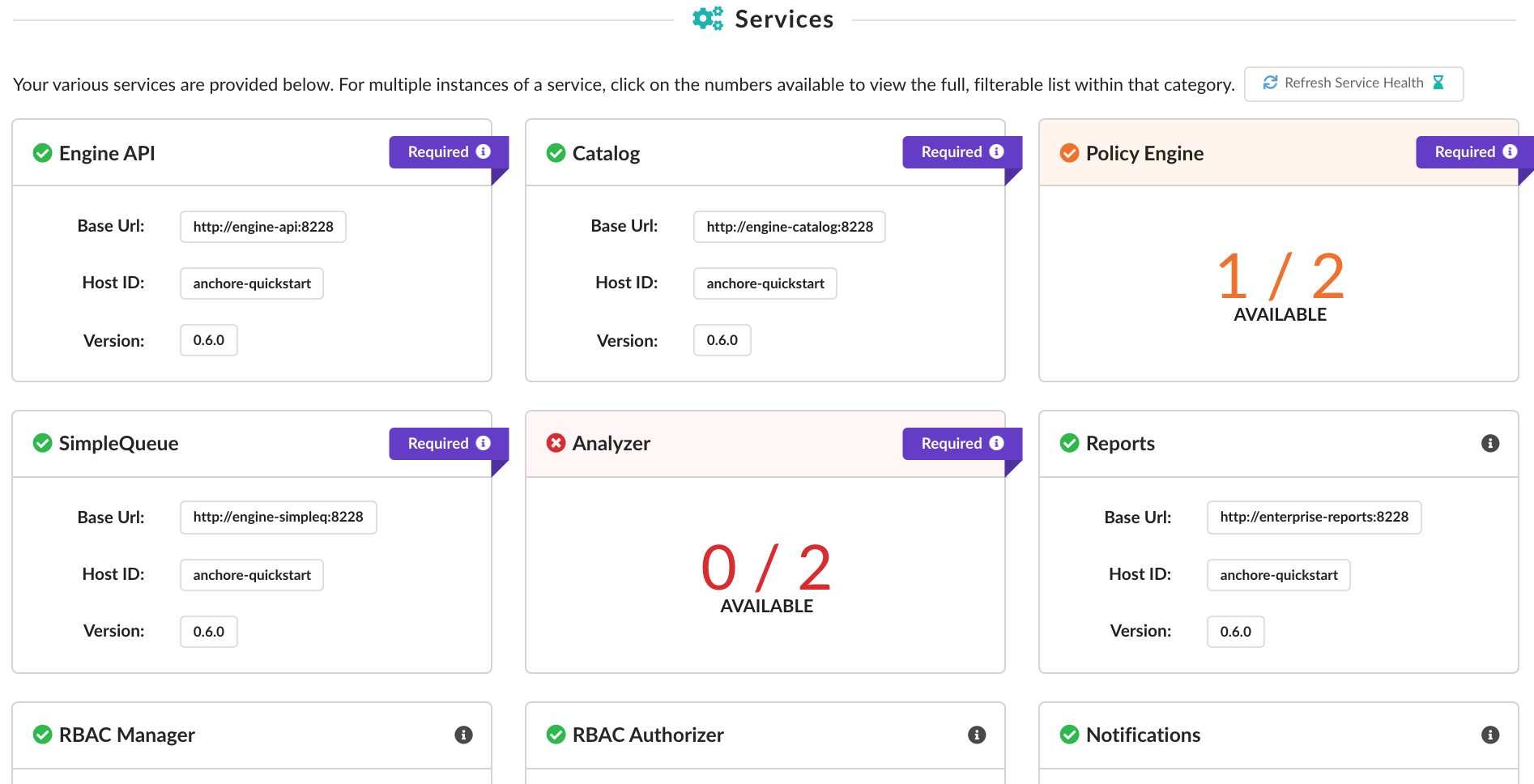Click the info icon on Notifications card

tap(1489, 735)
